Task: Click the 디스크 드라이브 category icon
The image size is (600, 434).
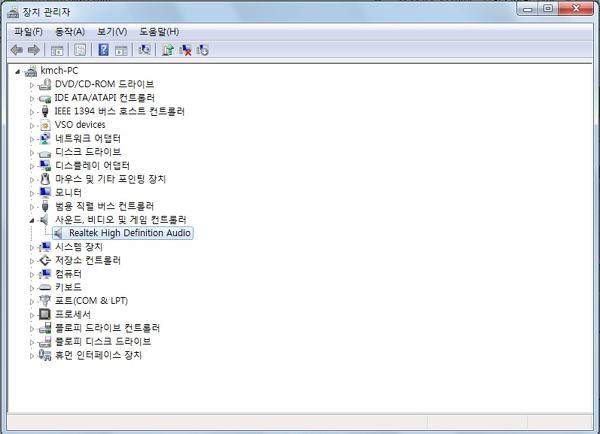Action: pyautogui.click(x=45, y=153)
